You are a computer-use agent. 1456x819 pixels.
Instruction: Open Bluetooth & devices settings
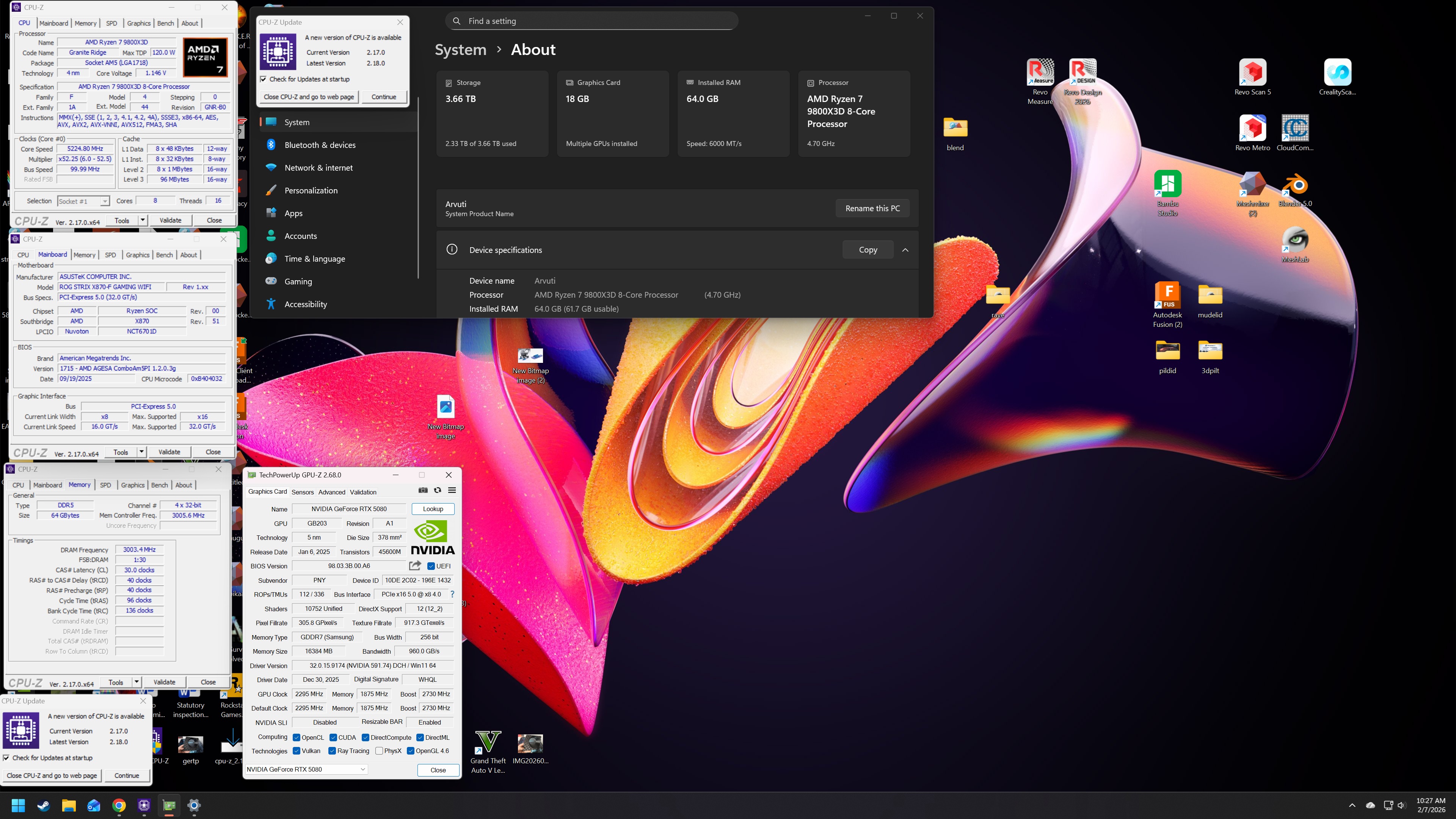coord(320,145)
